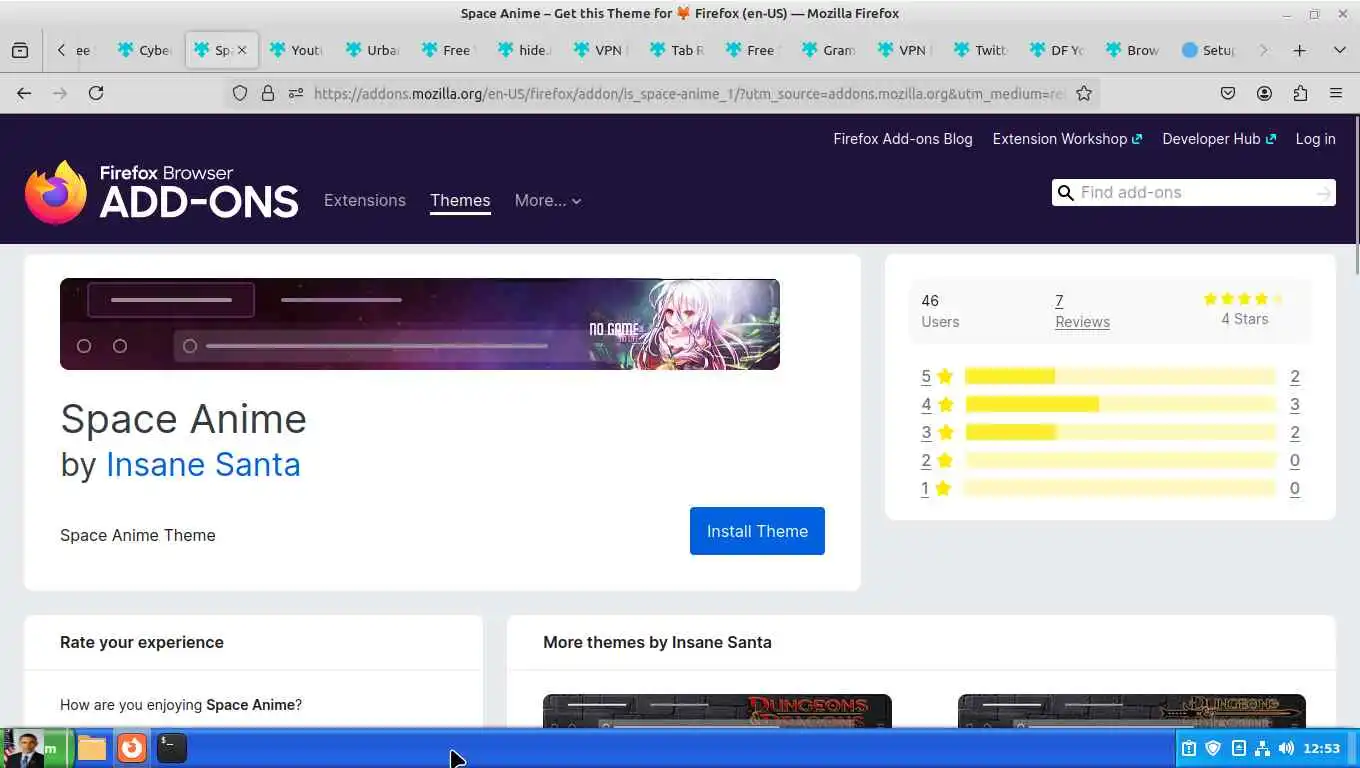List all tabs dropdown
Image resolution: width=1360 pixels, height=768 pixels.
point(1339,50)
